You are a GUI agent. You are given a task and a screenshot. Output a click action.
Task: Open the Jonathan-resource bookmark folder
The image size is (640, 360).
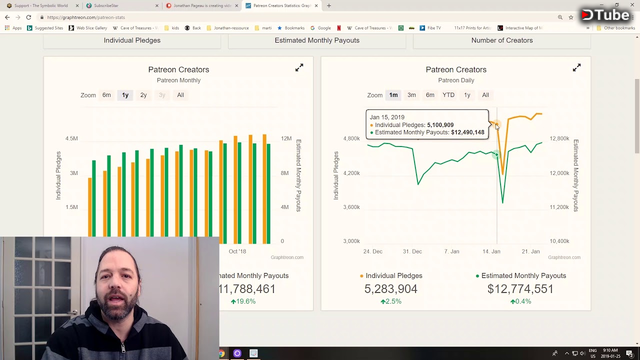tap(228, 28)
